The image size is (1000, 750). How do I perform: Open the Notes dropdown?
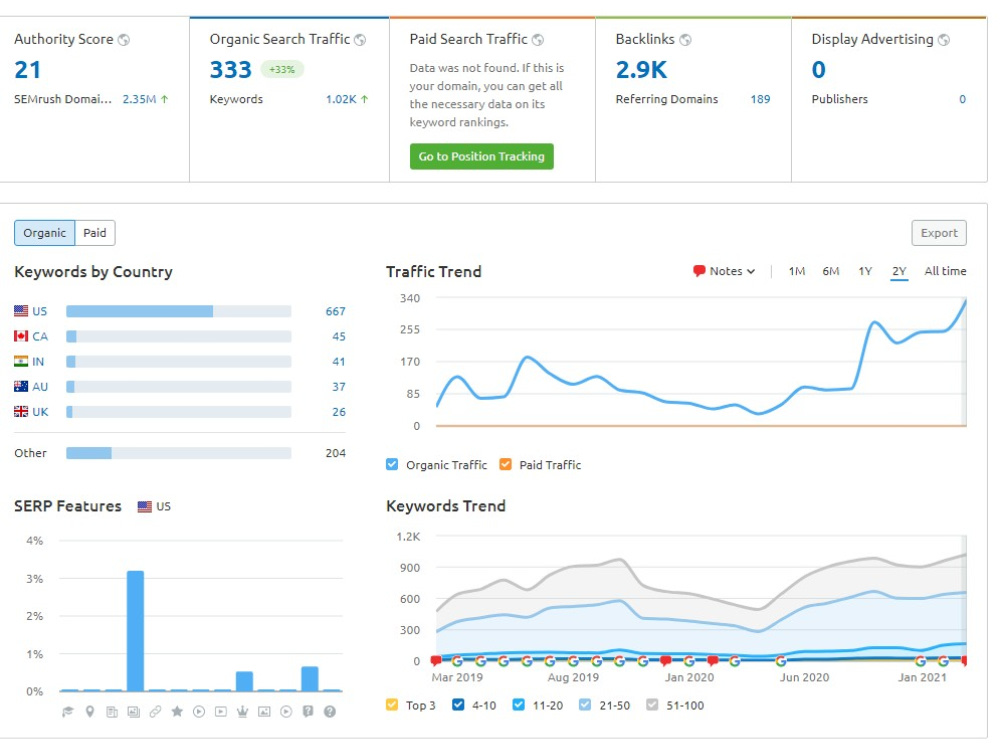(x=724, y=271)
